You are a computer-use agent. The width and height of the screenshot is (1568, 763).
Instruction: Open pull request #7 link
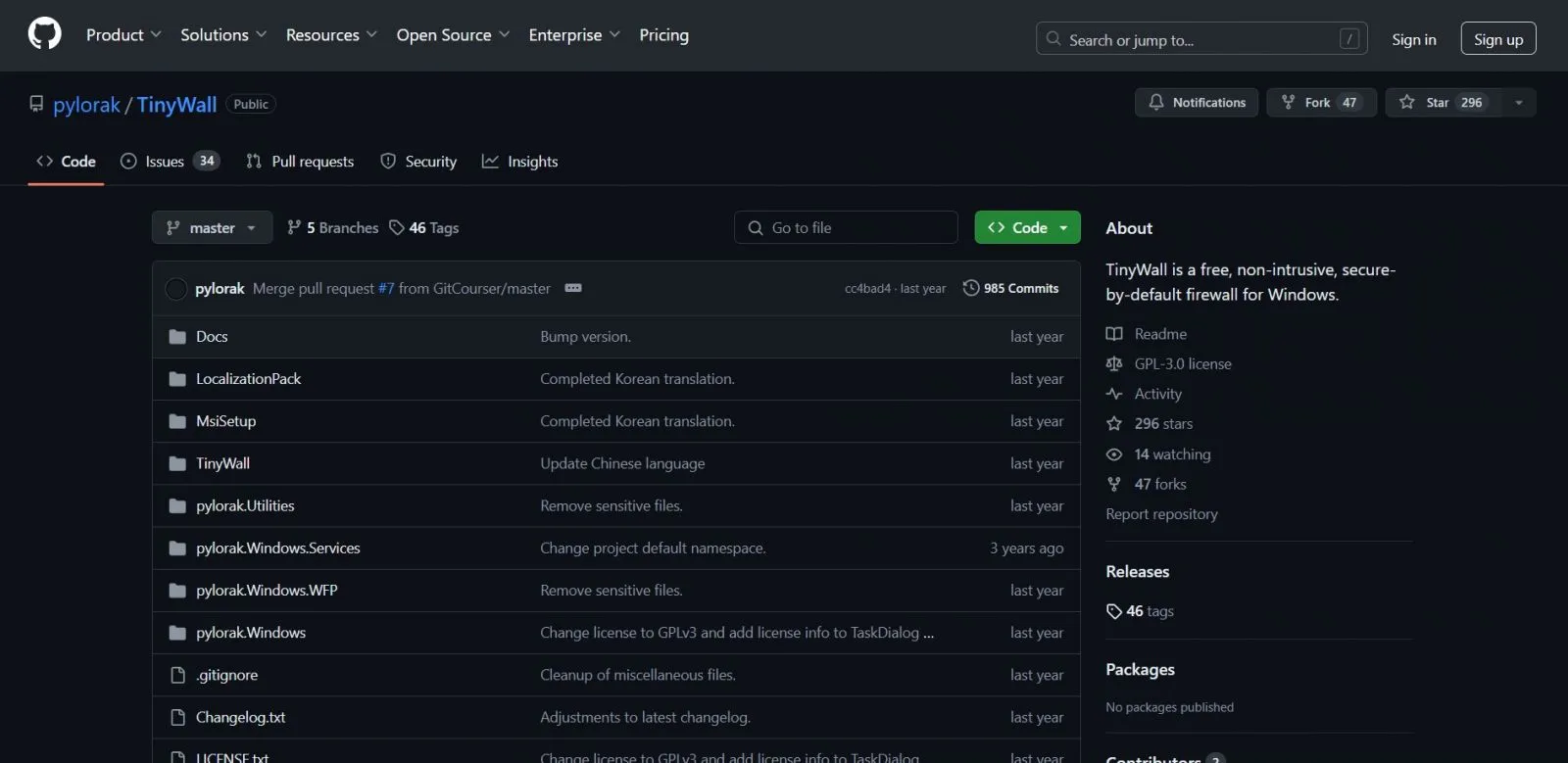coord(386,289)
